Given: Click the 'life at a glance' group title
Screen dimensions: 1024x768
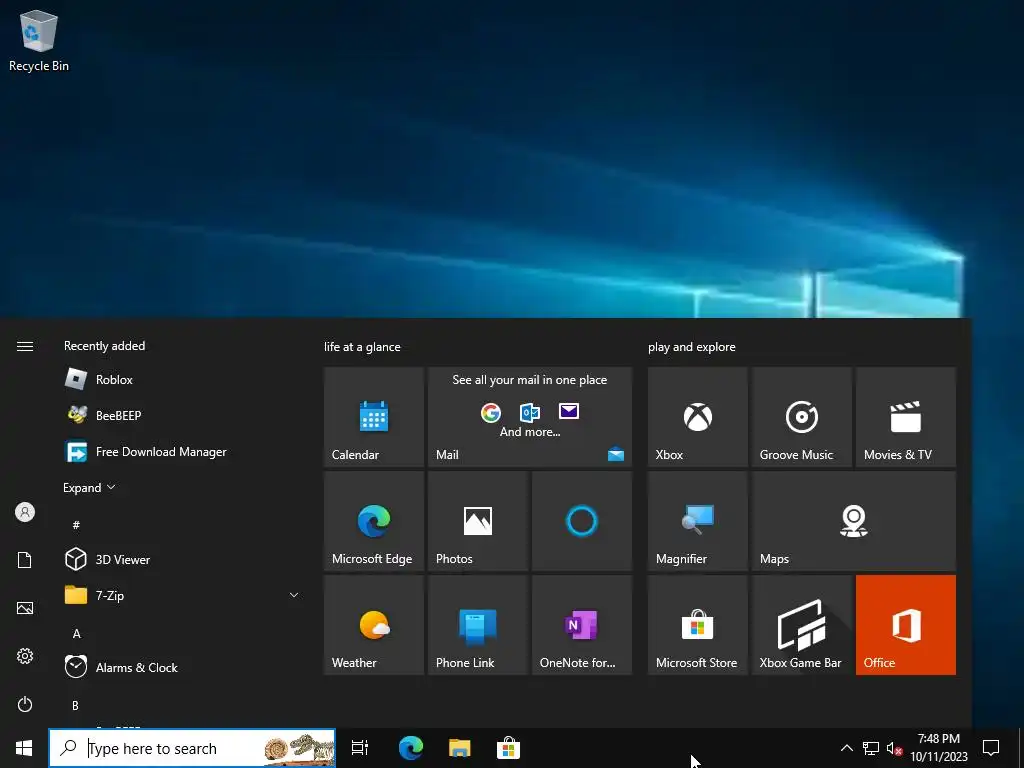Looking at the screenshot, I should coord(362,347).
